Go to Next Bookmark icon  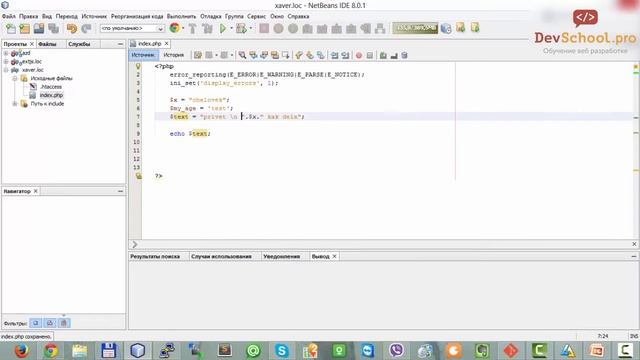310,55
